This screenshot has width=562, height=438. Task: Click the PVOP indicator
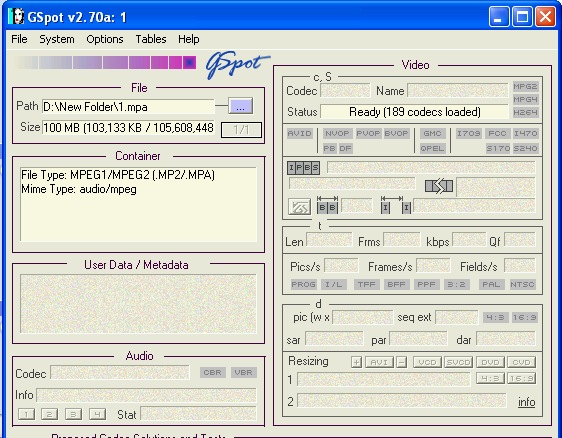coord(368,133)
